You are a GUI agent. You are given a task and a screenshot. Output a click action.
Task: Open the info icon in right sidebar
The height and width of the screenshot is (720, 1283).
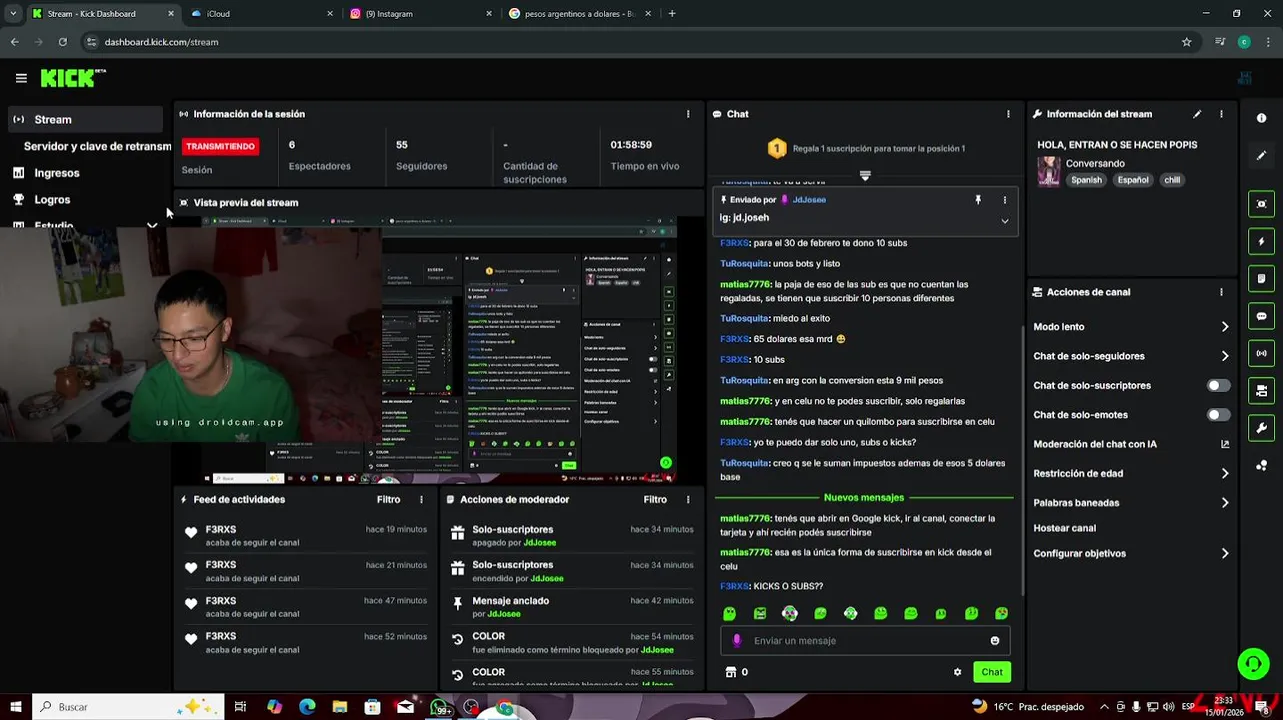1261,118
